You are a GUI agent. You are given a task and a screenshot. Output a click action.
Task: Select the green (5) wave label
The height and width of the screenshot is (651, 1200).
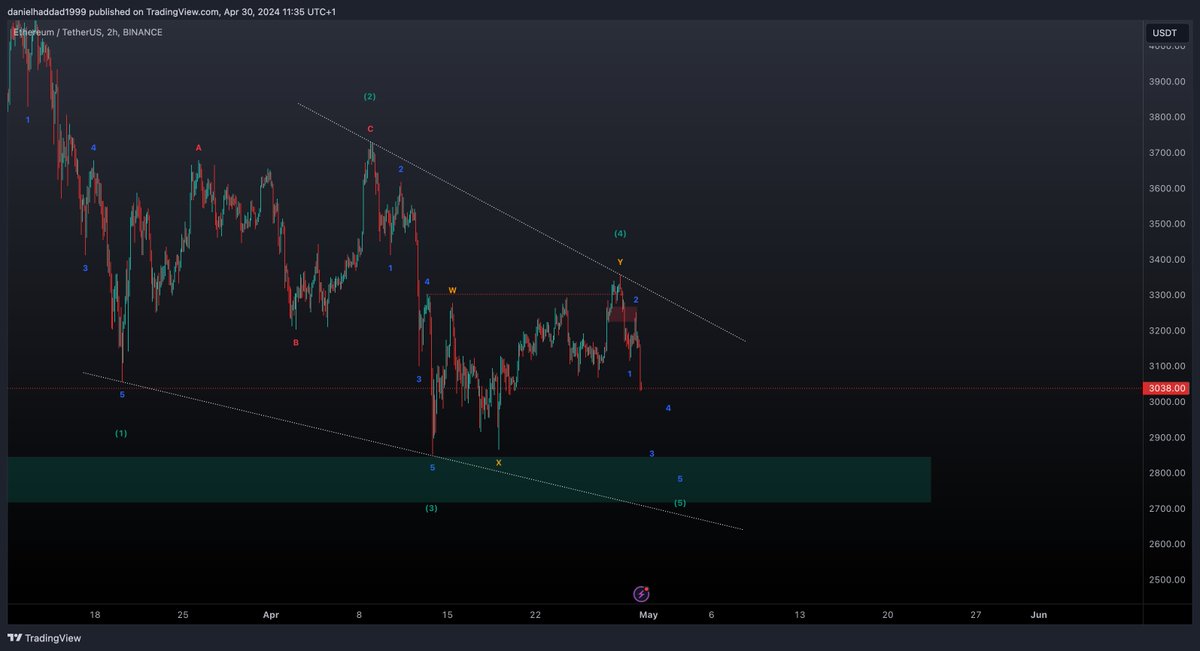point(680,503)
